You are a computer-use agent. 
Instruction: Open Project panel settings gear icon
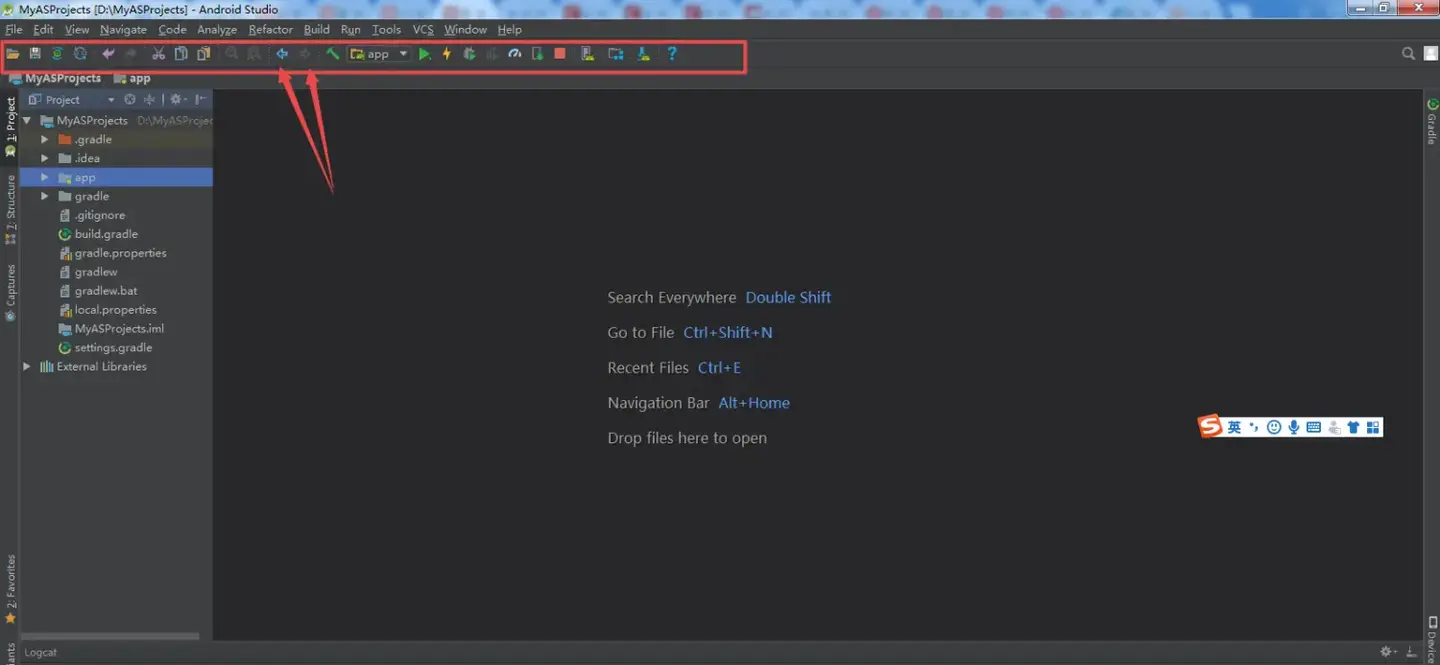point(176,99)
